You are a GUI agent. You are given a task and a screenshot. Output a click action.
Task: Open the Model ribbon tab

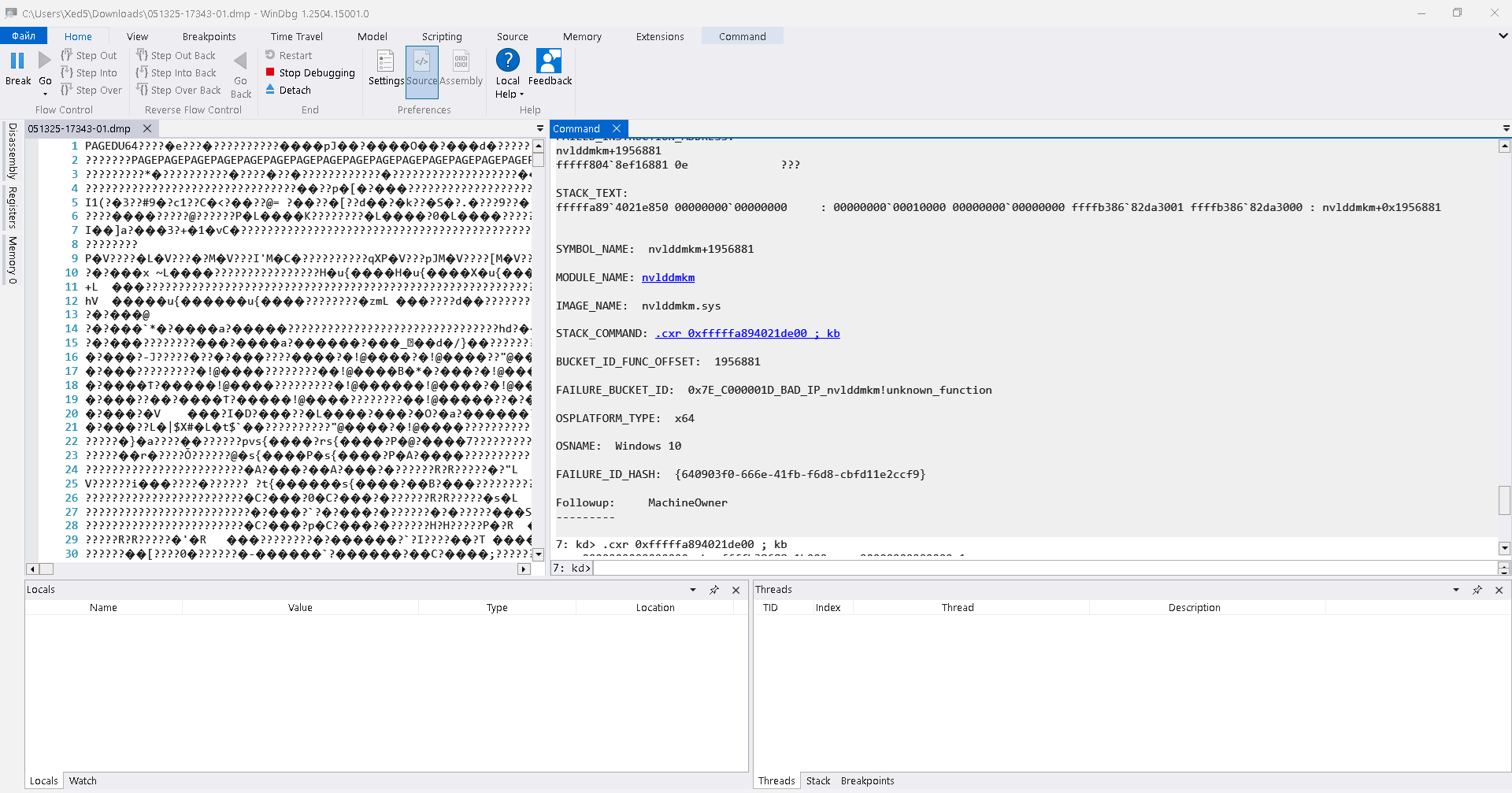372,36
